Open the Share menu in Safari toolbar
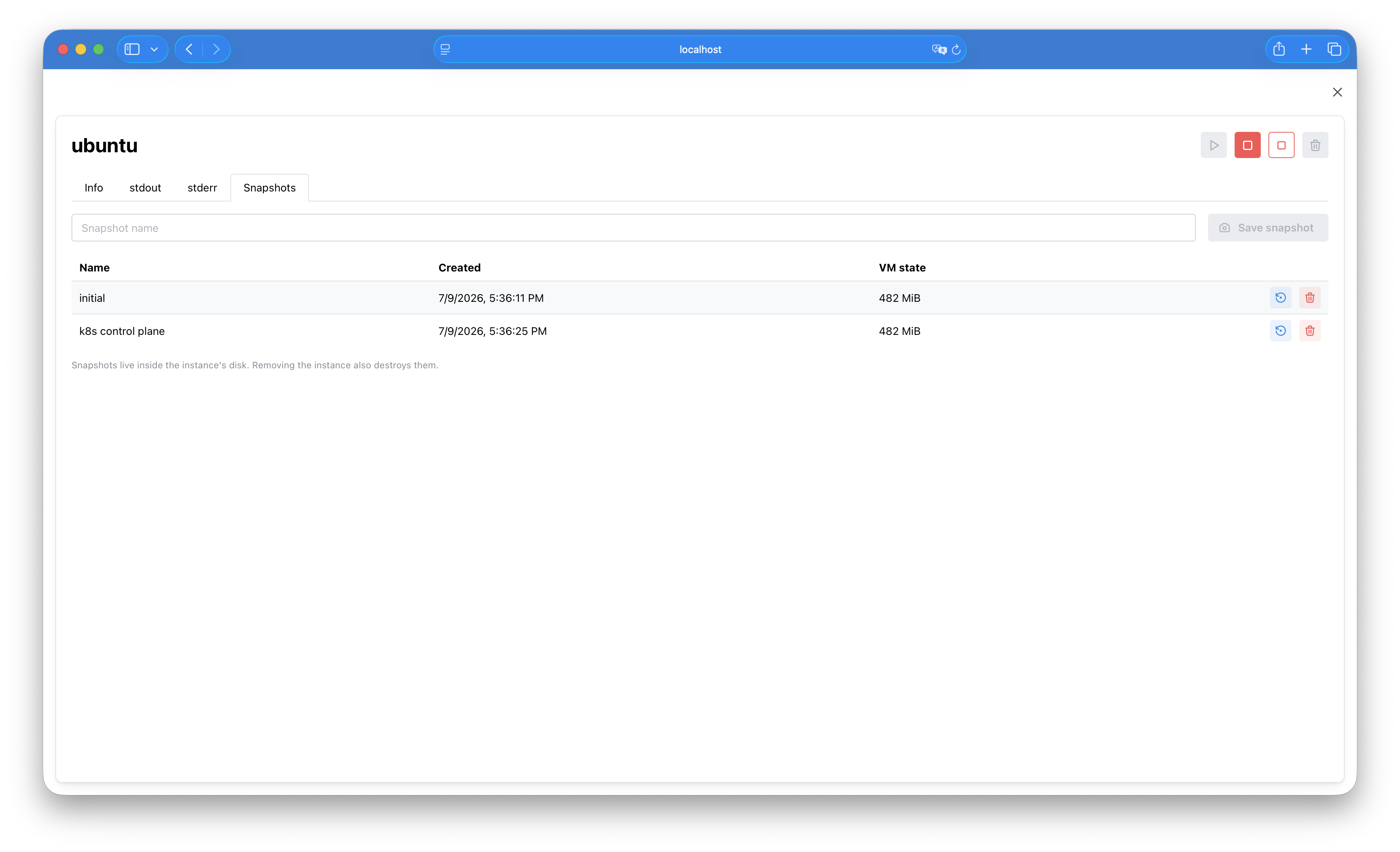The image size is (1400, 852). pyautogui.click(x=1279, y=50)
